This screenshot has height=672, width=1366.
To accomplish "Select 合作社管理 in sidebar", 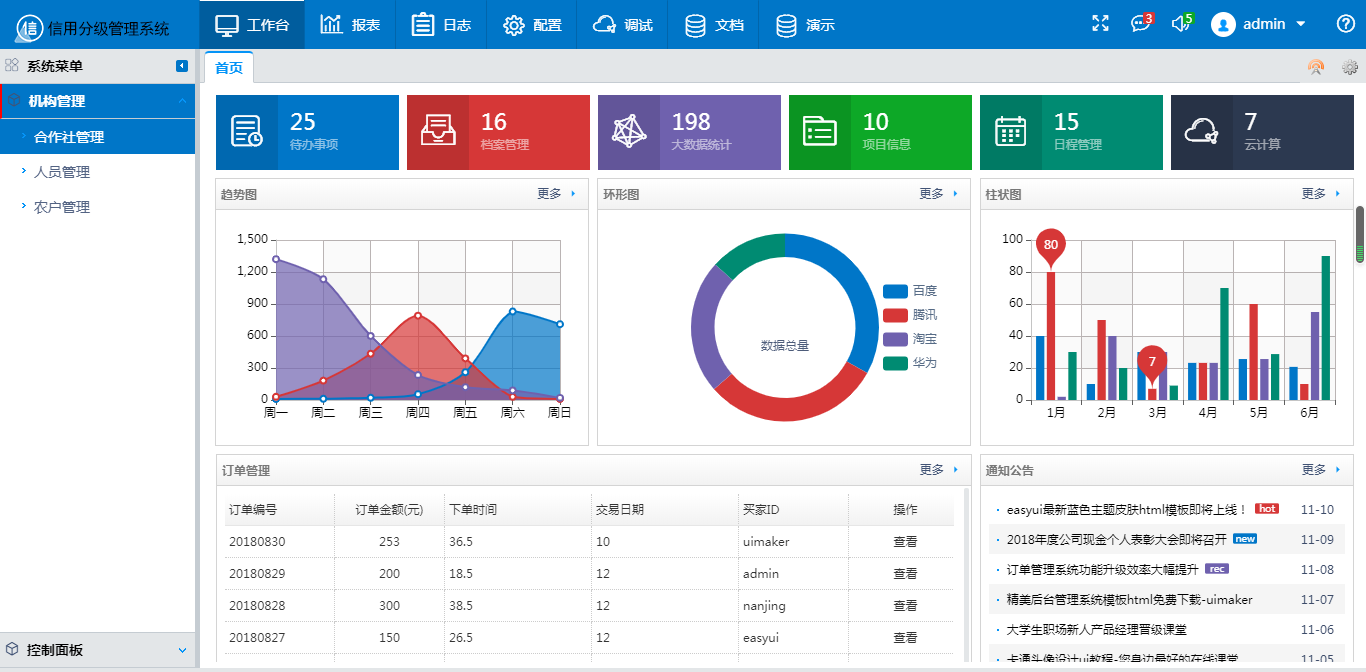I will coord(98,137).
